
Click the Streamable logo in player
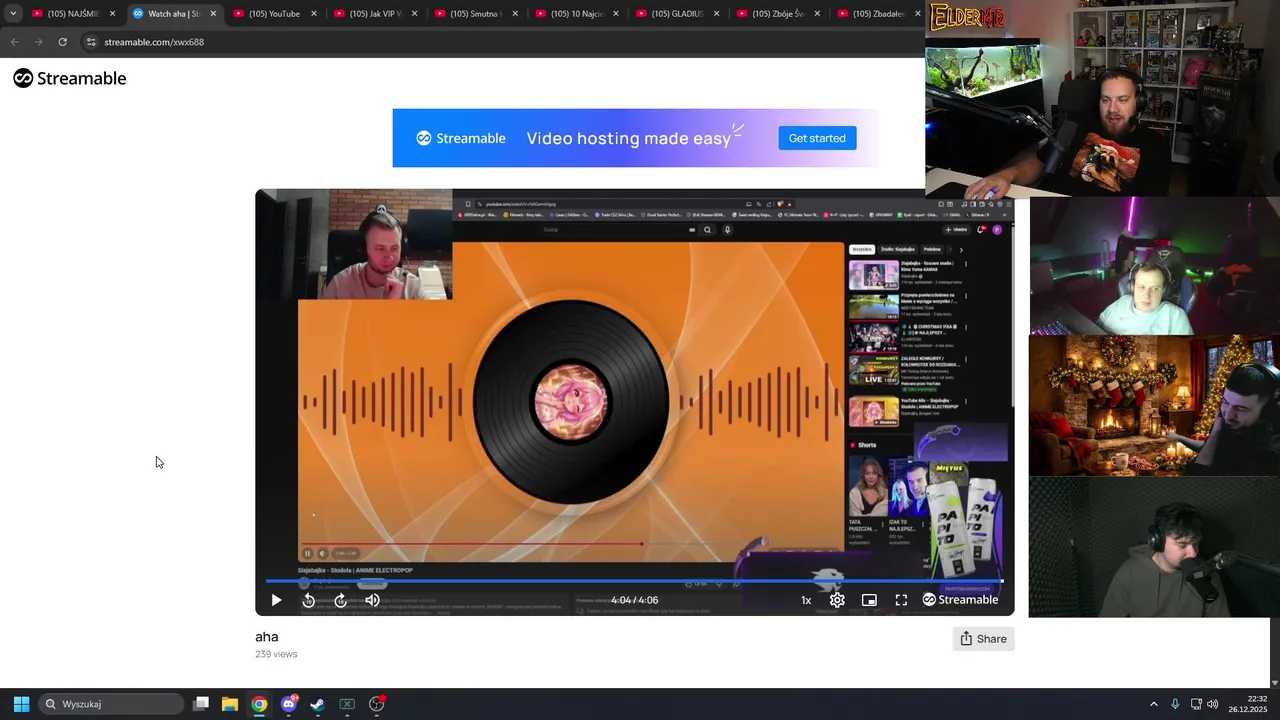click(x=960, y=600)
